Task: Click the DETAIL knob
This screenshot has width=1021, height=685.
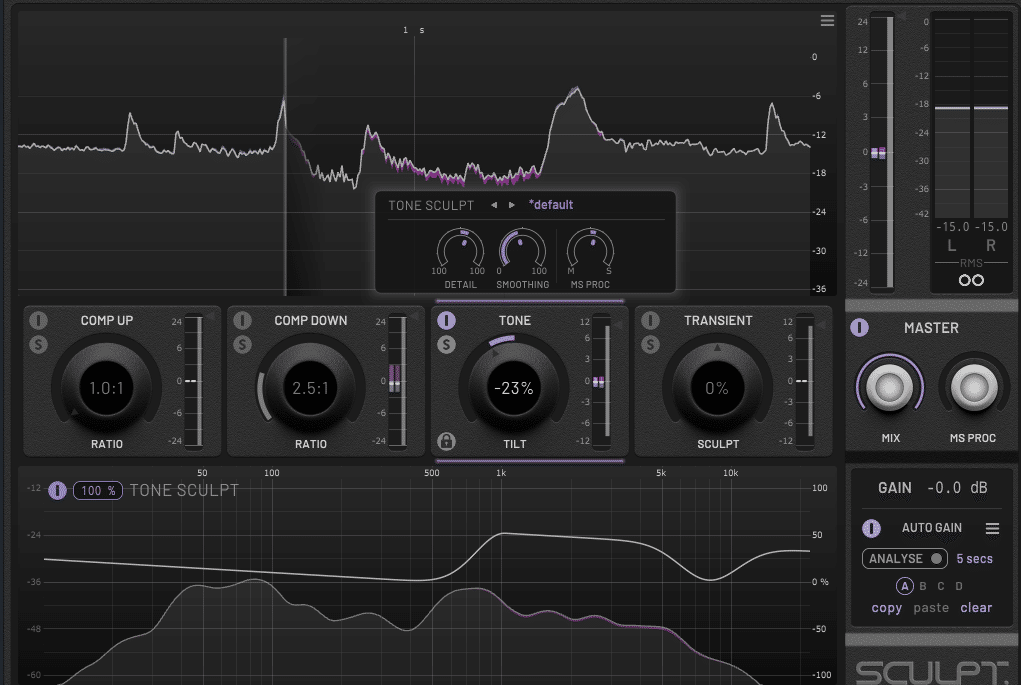Action: (460, 249)
